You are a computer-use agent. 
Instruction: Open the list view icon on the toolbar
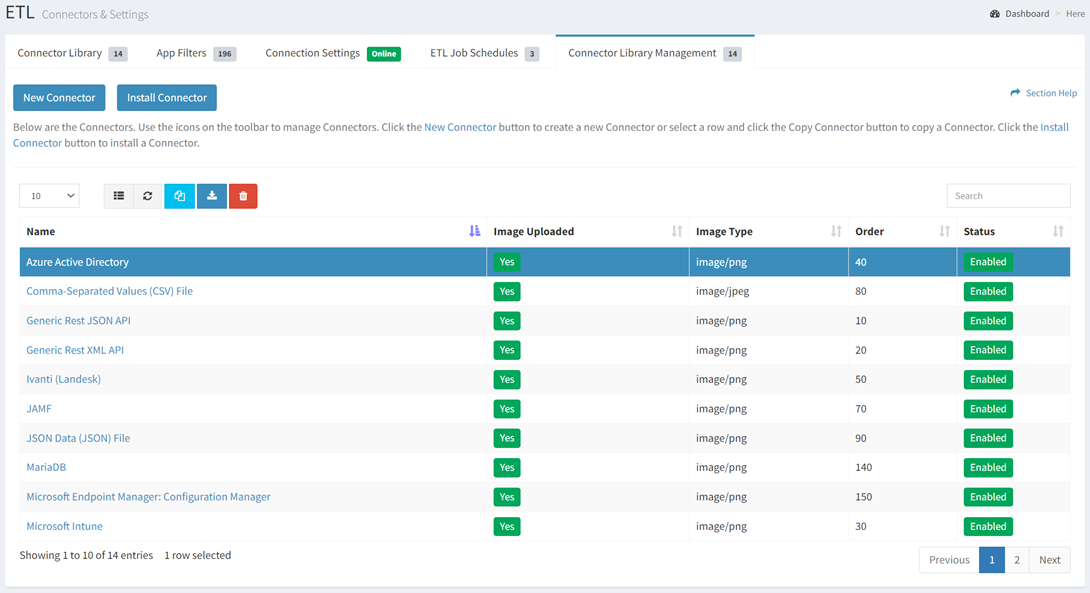pyautogui.click(x=118, y=196)
